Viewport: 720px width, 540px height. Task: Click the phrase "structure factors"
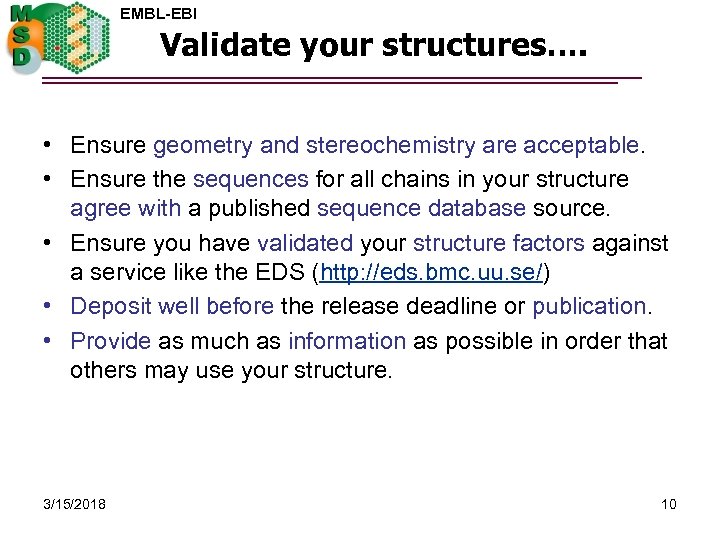pos(499,243)
